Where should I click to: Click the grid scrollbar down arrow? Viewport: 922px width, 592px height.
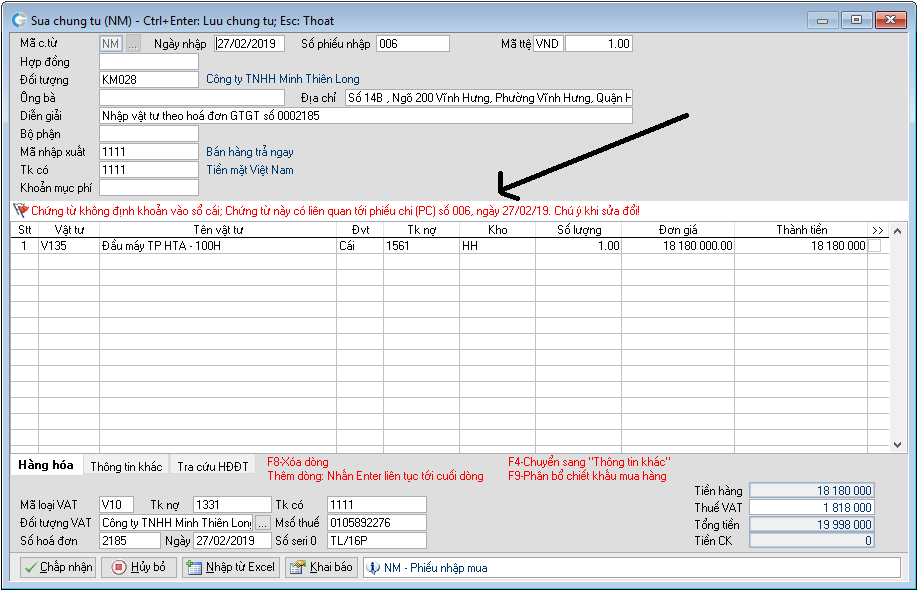tap(897, 445)
